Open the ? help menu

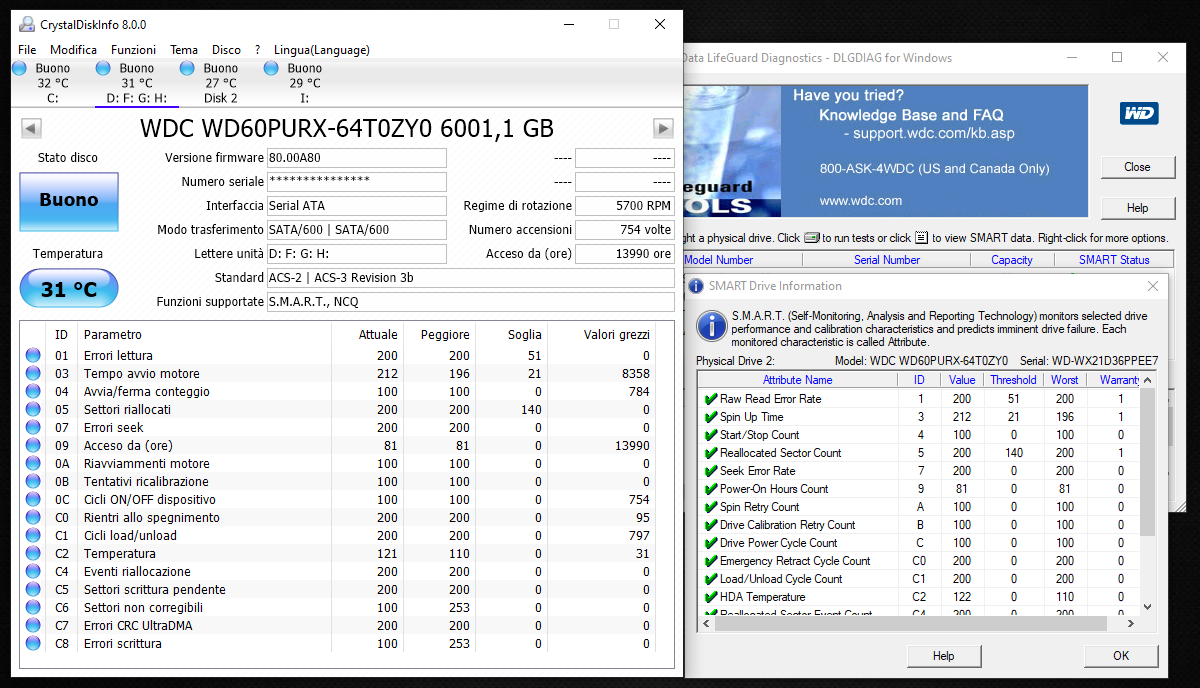tap(257, 49)
